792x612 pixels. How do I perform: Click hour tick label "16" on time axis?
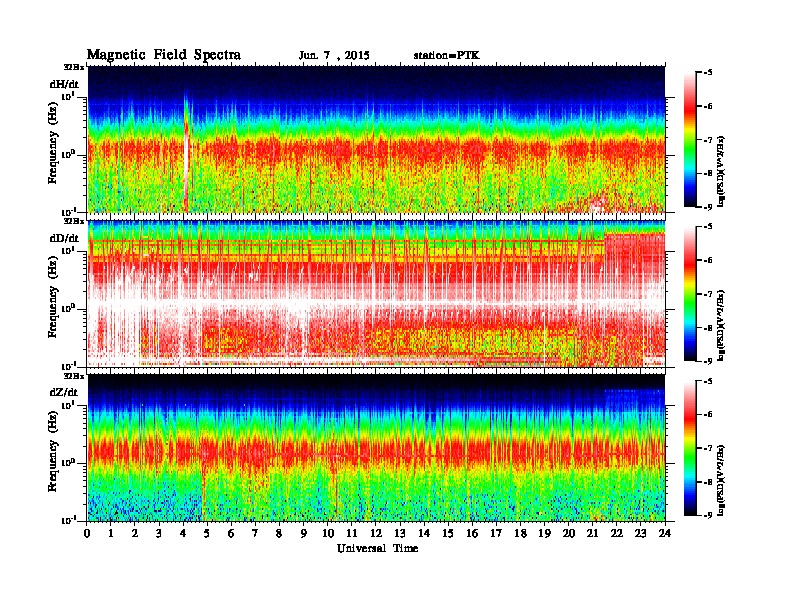[x=472, y=533]
